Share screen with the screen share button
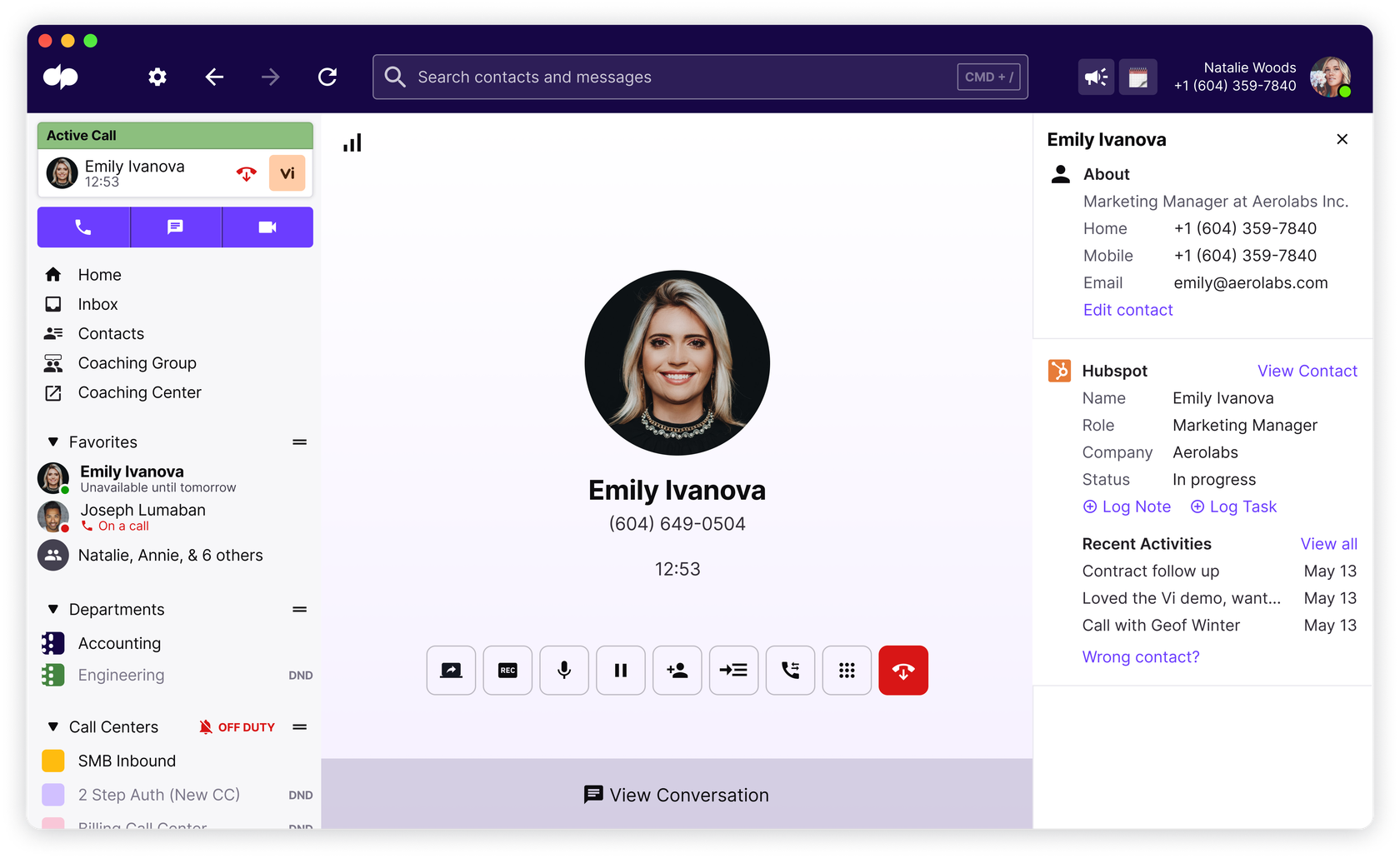1400x858 pixels. [x=451, y=670]
